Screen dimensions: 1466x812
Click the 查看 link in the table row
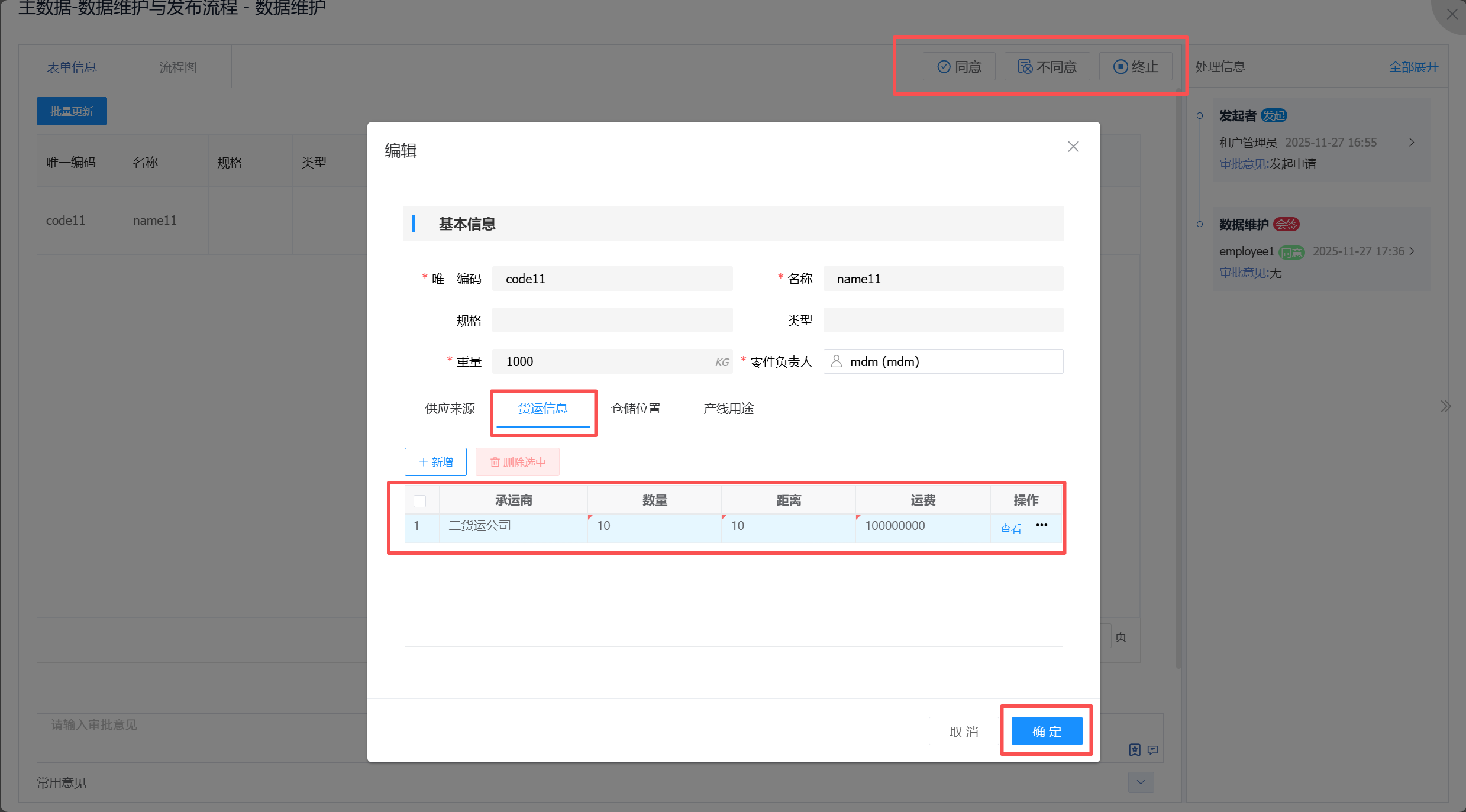coord(1010,529)
